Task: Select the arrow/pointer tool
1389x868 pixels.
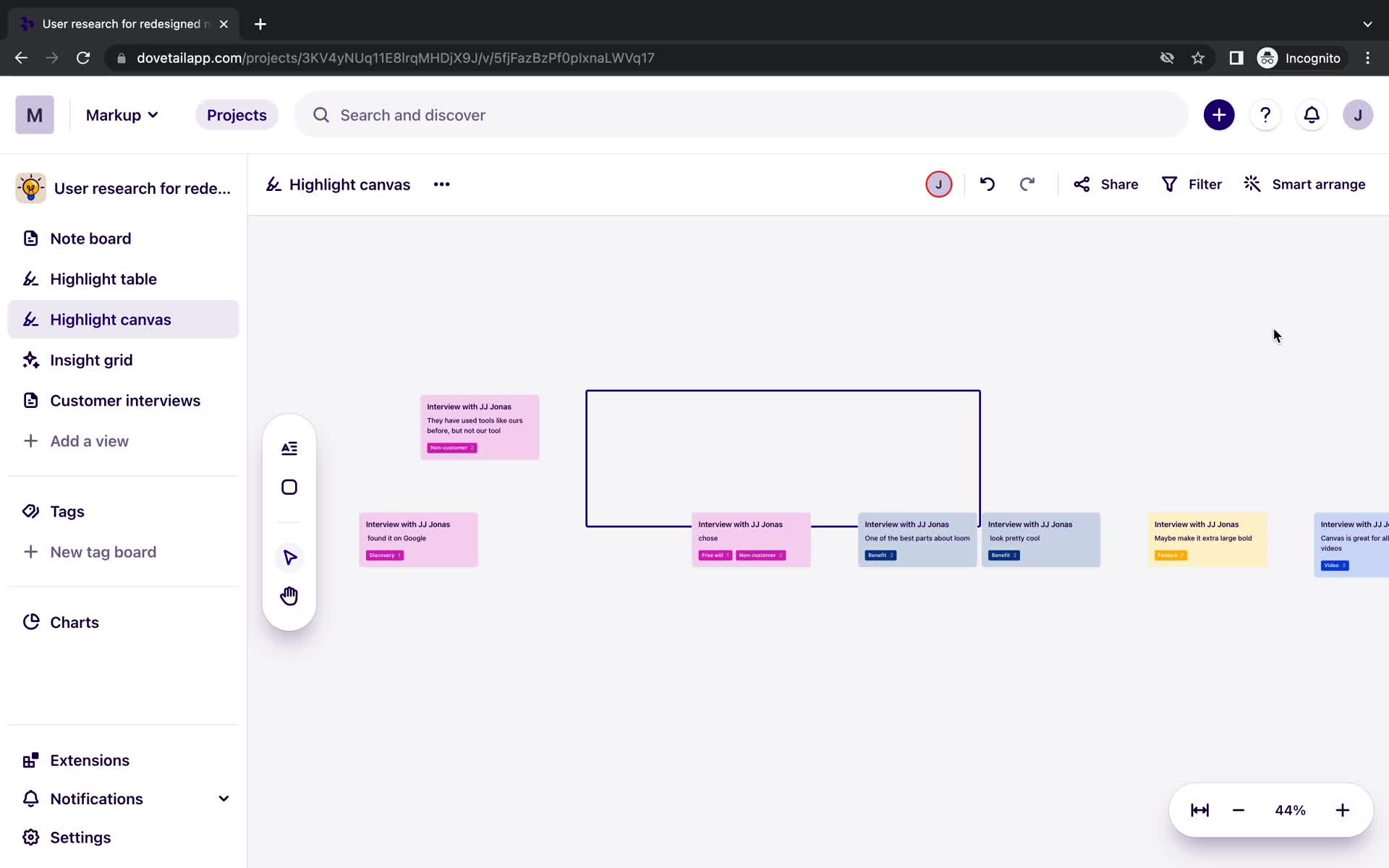Action: [x=289, y=557]
